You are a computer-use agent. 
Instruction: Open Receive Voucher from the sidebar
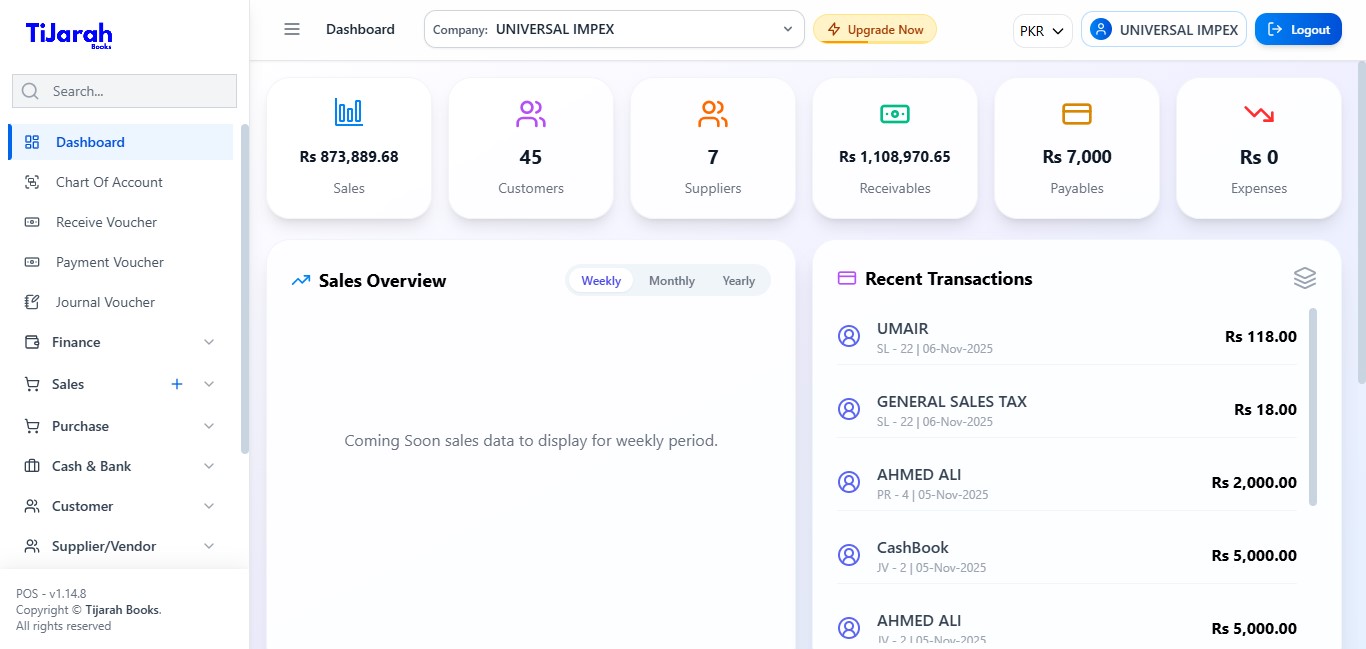[x=31, y=222]
